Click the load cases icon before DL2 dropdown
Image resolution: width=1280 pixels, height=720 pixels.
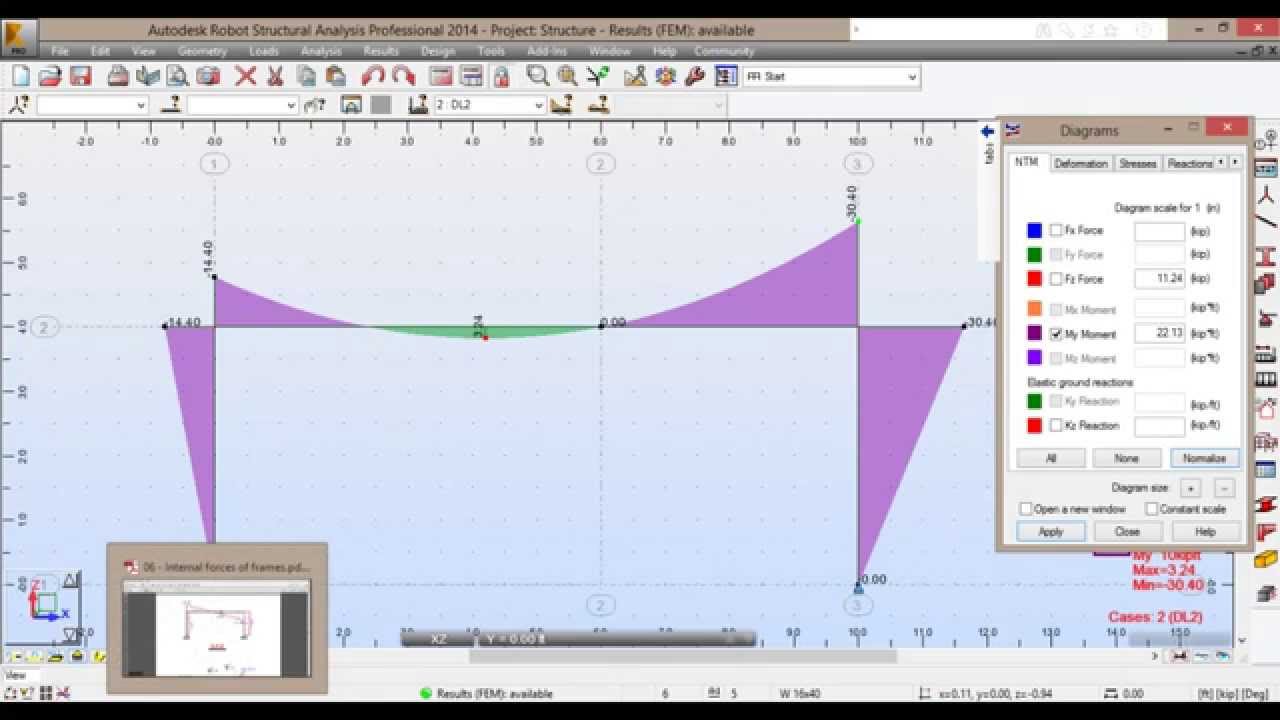coord(419,104)
